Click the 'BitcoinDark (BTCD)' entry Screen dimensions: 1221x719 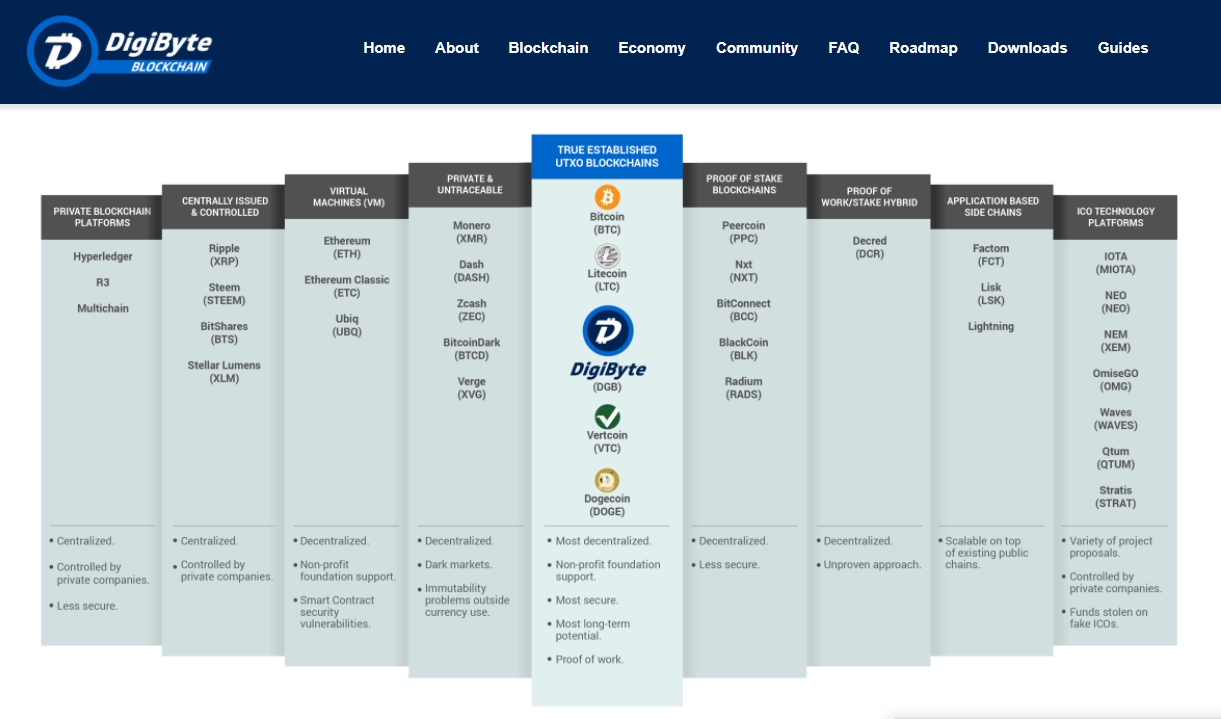(x=471, y=349)
